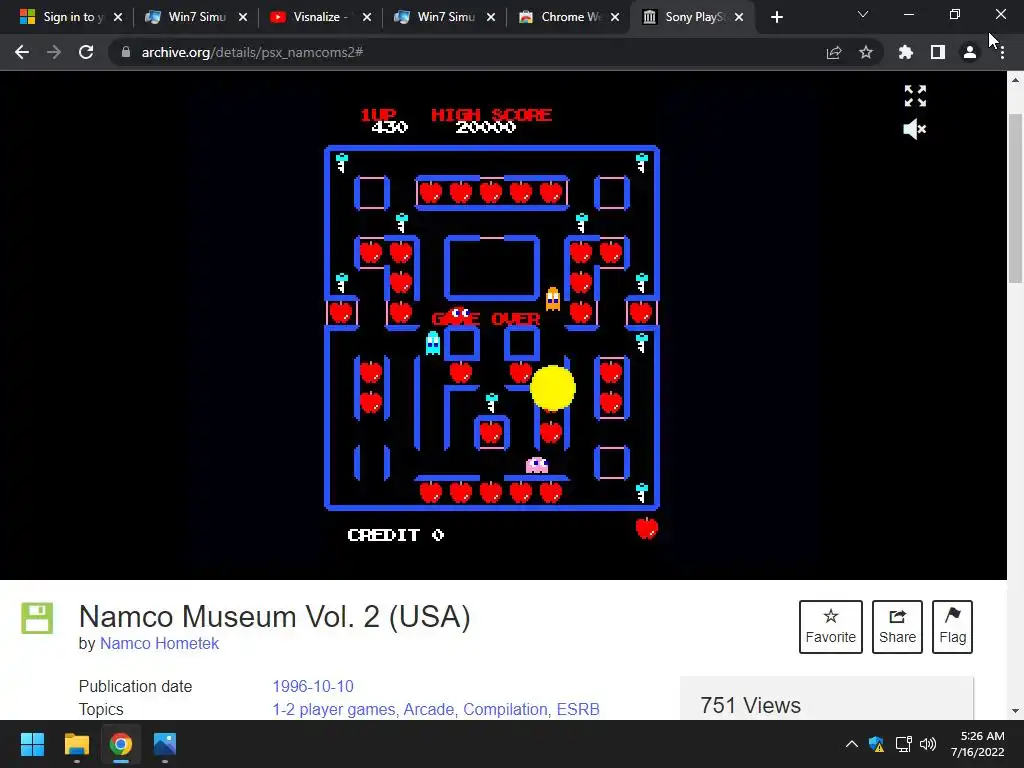This screenshot has height=768, width=1024.
Task: Add Namco Museum to Favorites
Action: coord(831,626)
